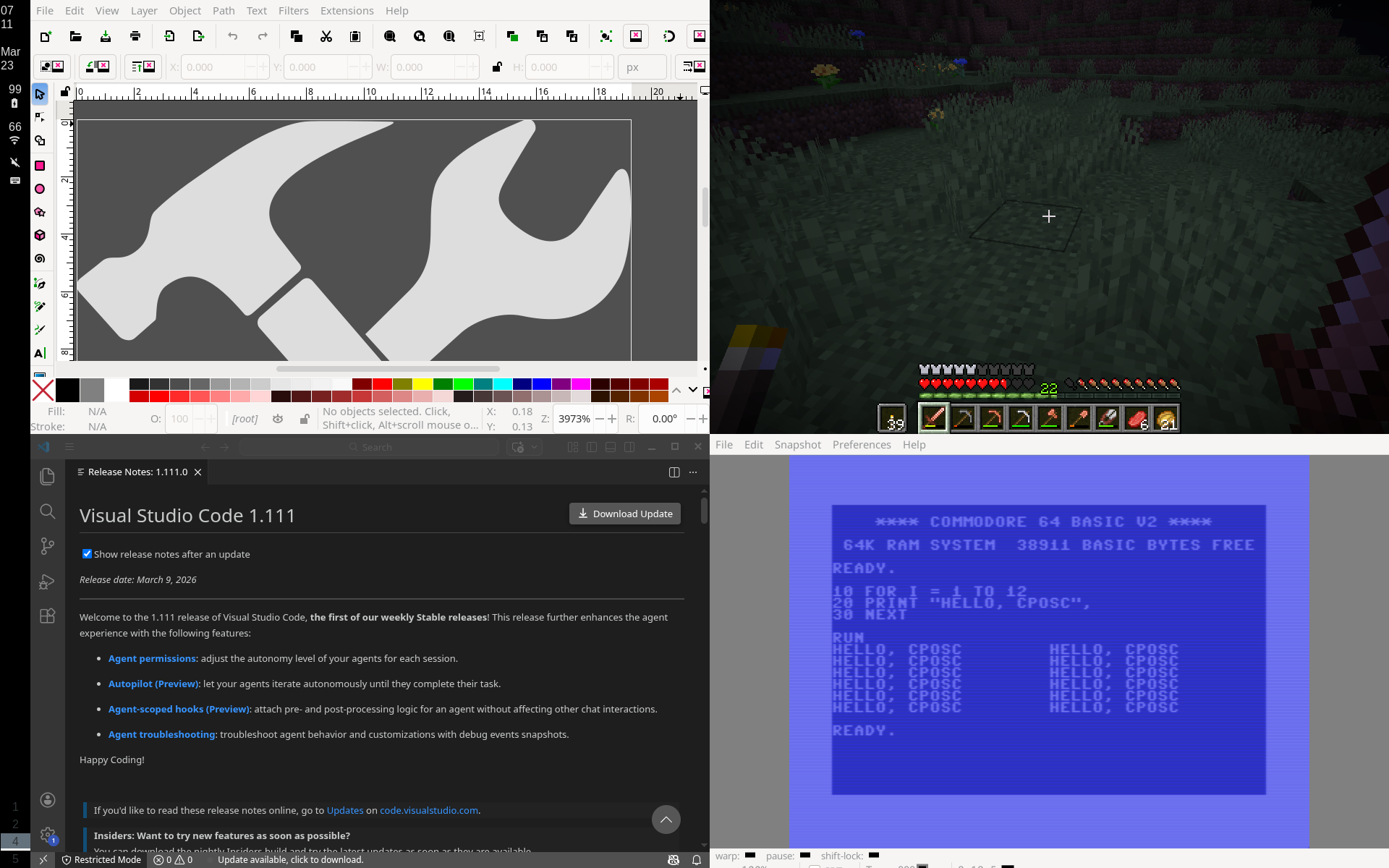Viewport: 1389px width, 868px height.
Task: Toggle width-height lock ratio icon
Action: tap(496, 67)
